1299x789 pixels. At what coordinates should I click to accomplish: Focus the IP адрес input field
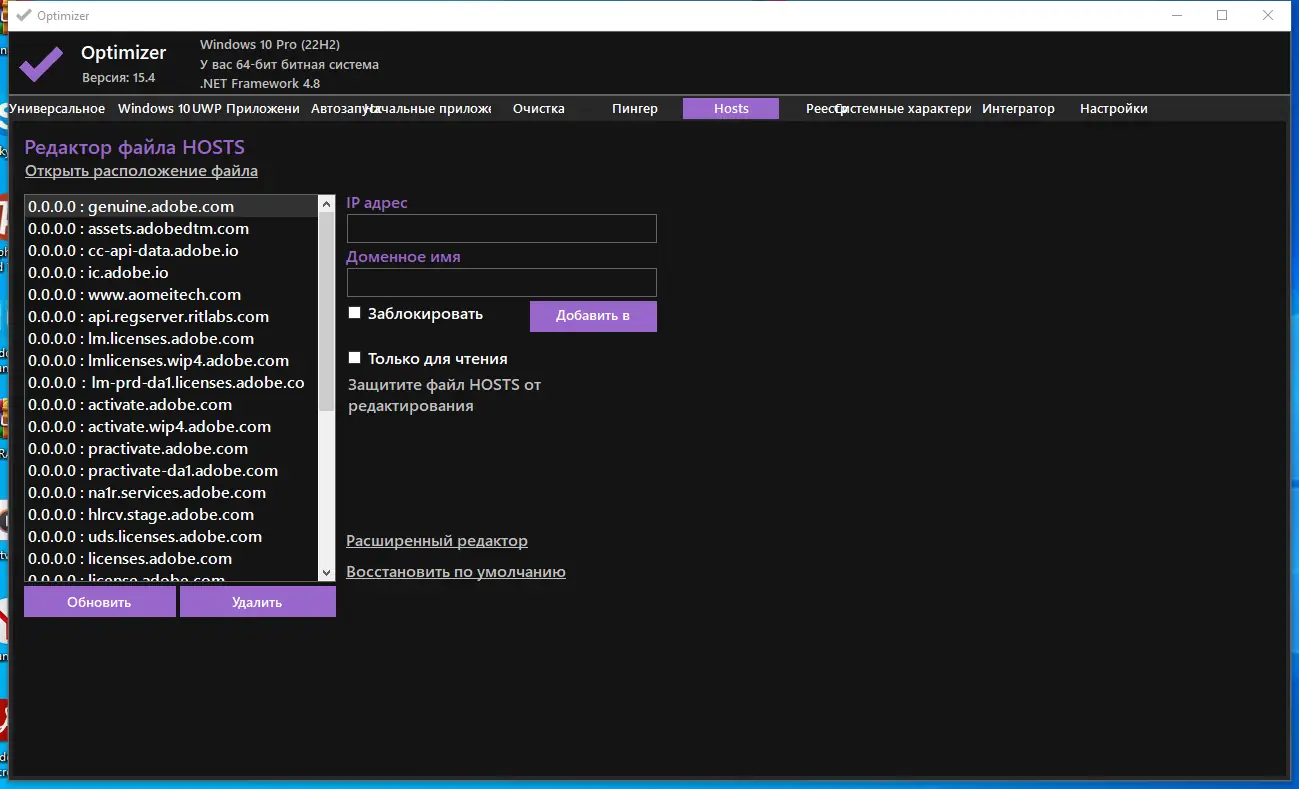pyautogui.click(x=501, y=228)
